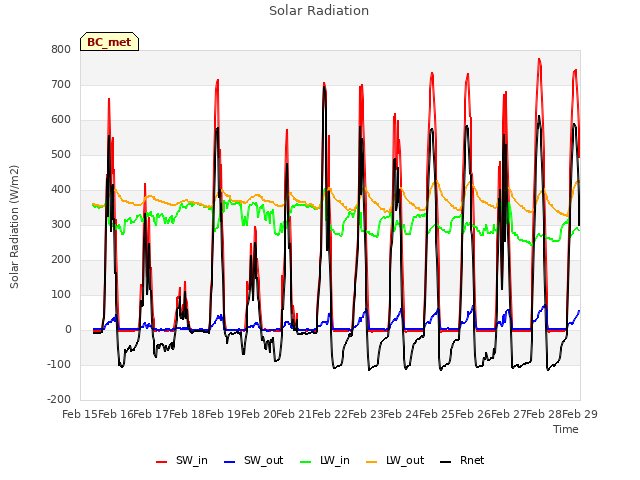Click the BC_met annotation label

(109, 42)
